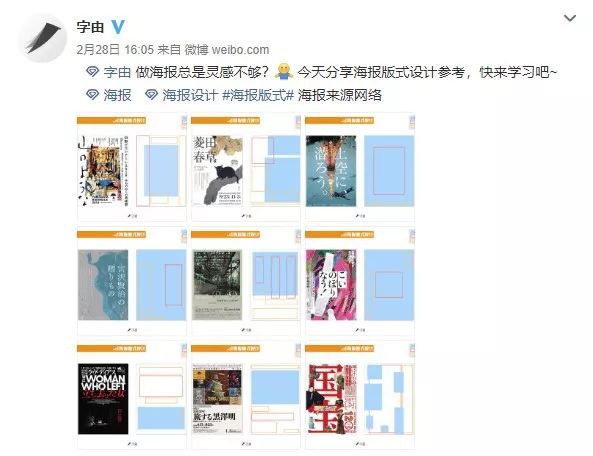Open the 宇由 username link in header
This screenshot has height=456, width=593.
point(90,27)
